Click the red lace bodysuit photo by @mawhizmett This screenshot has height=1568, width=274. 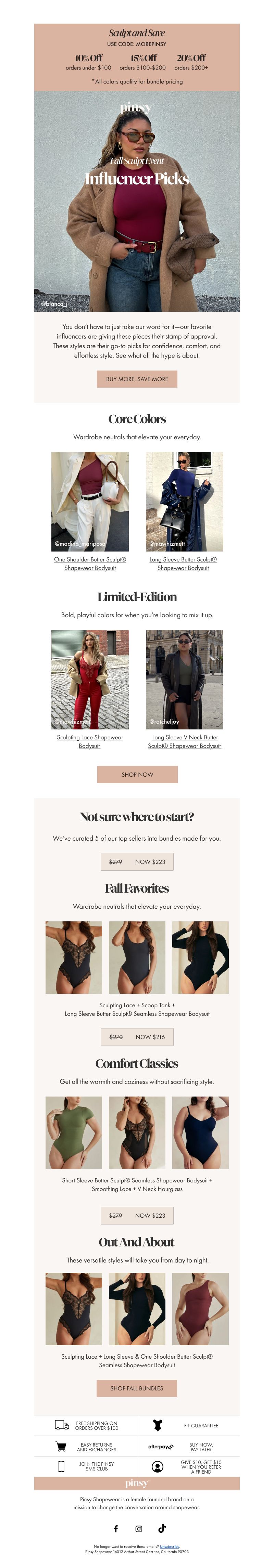click(90, 679)
